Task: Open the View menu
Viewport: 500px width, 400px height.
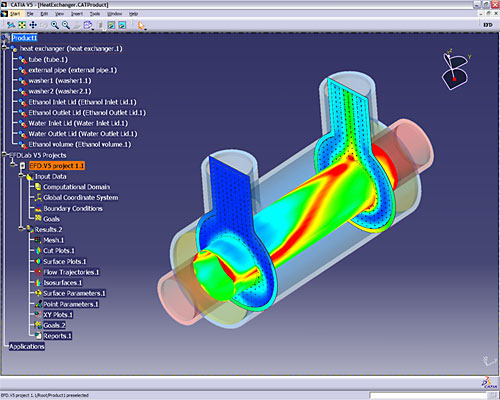Action: 59,14
